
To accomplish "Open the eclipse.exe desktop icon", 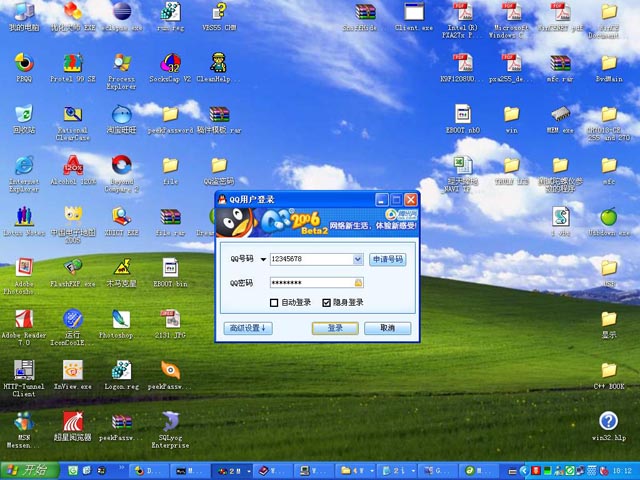I will 122,12.
